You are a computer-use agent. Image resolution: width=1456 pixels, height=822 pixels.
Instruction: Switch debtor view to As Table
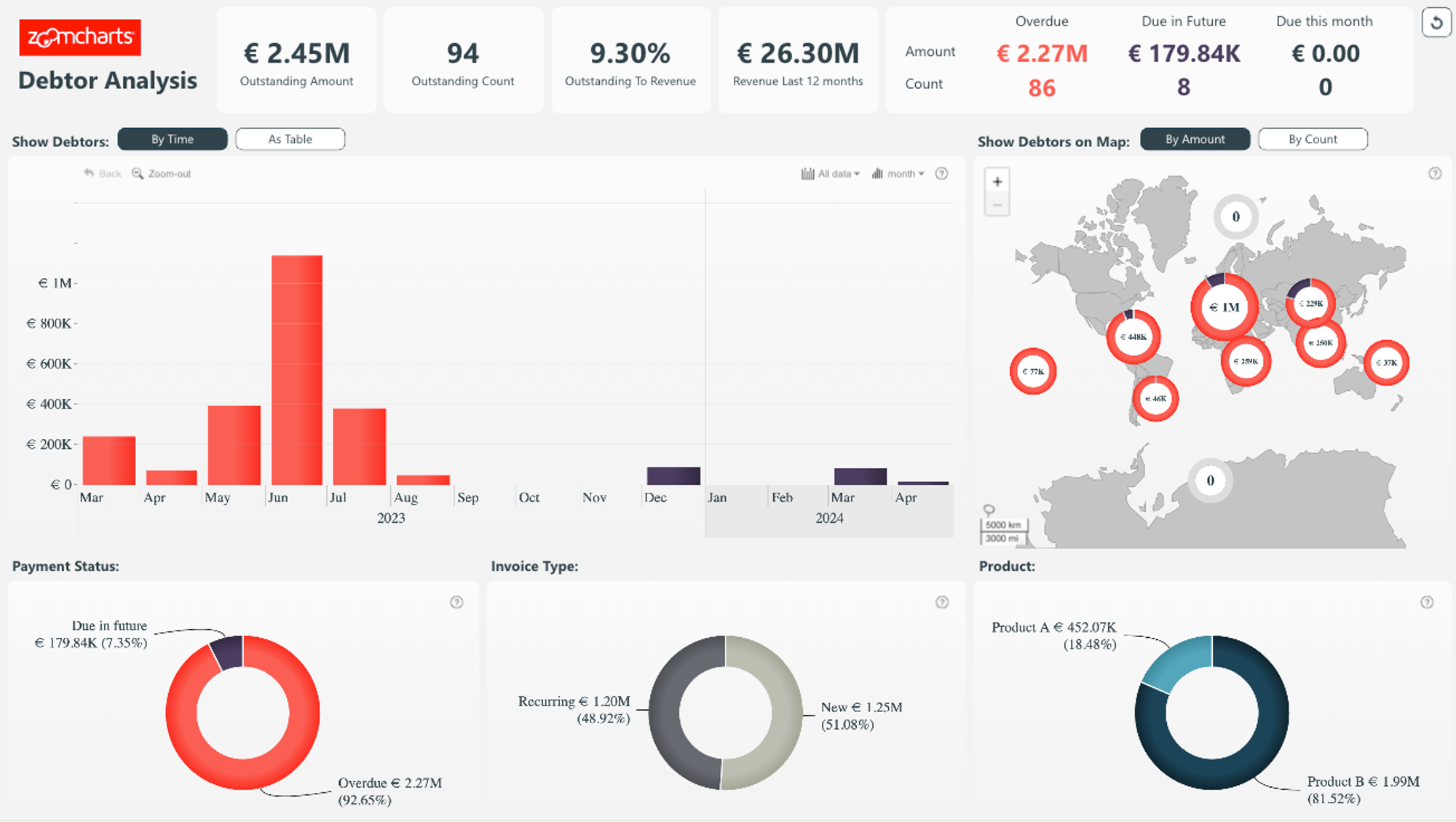[x=290, y=139]
